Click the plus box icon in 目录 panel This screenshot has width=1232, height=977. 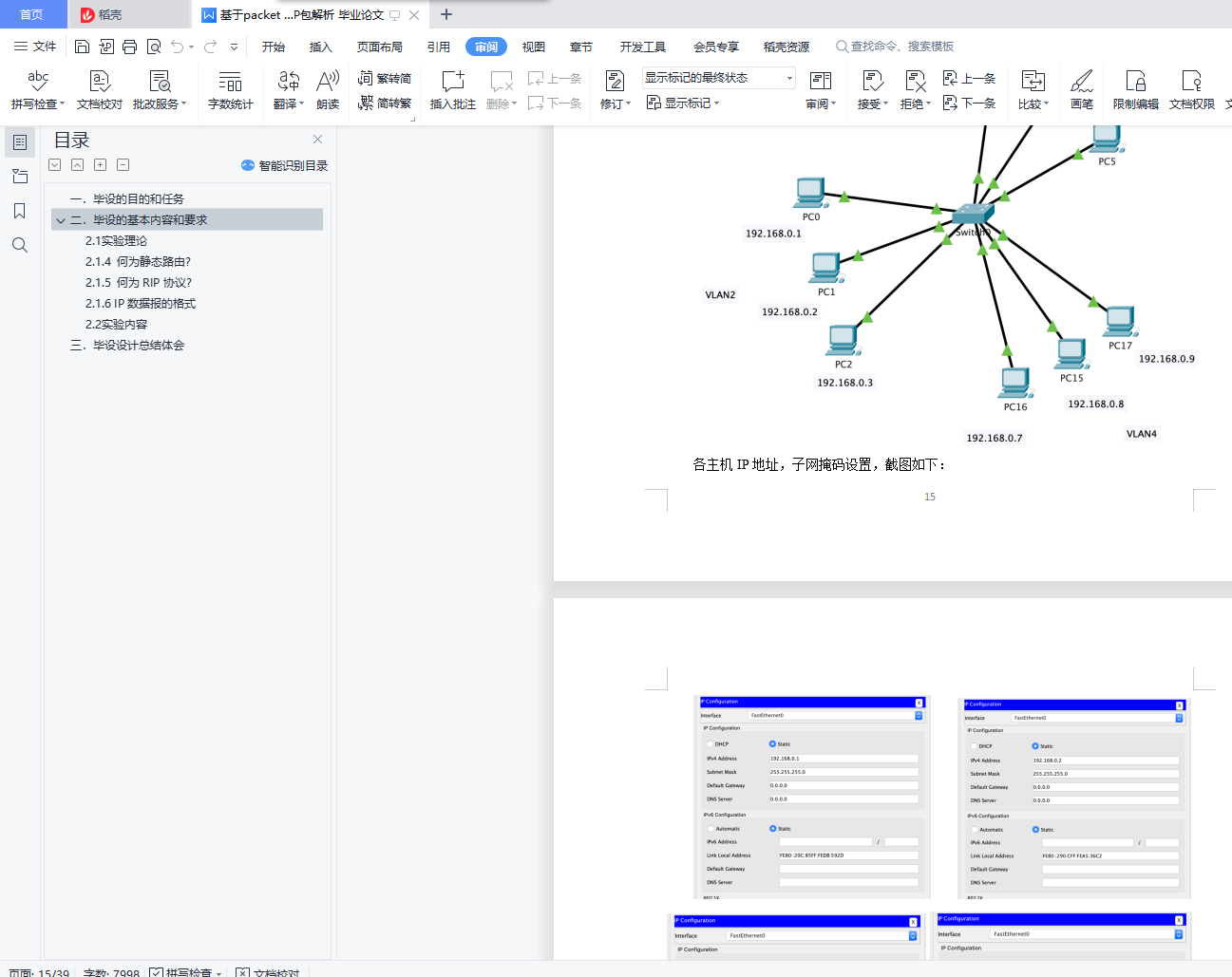[x=100, y=165]
